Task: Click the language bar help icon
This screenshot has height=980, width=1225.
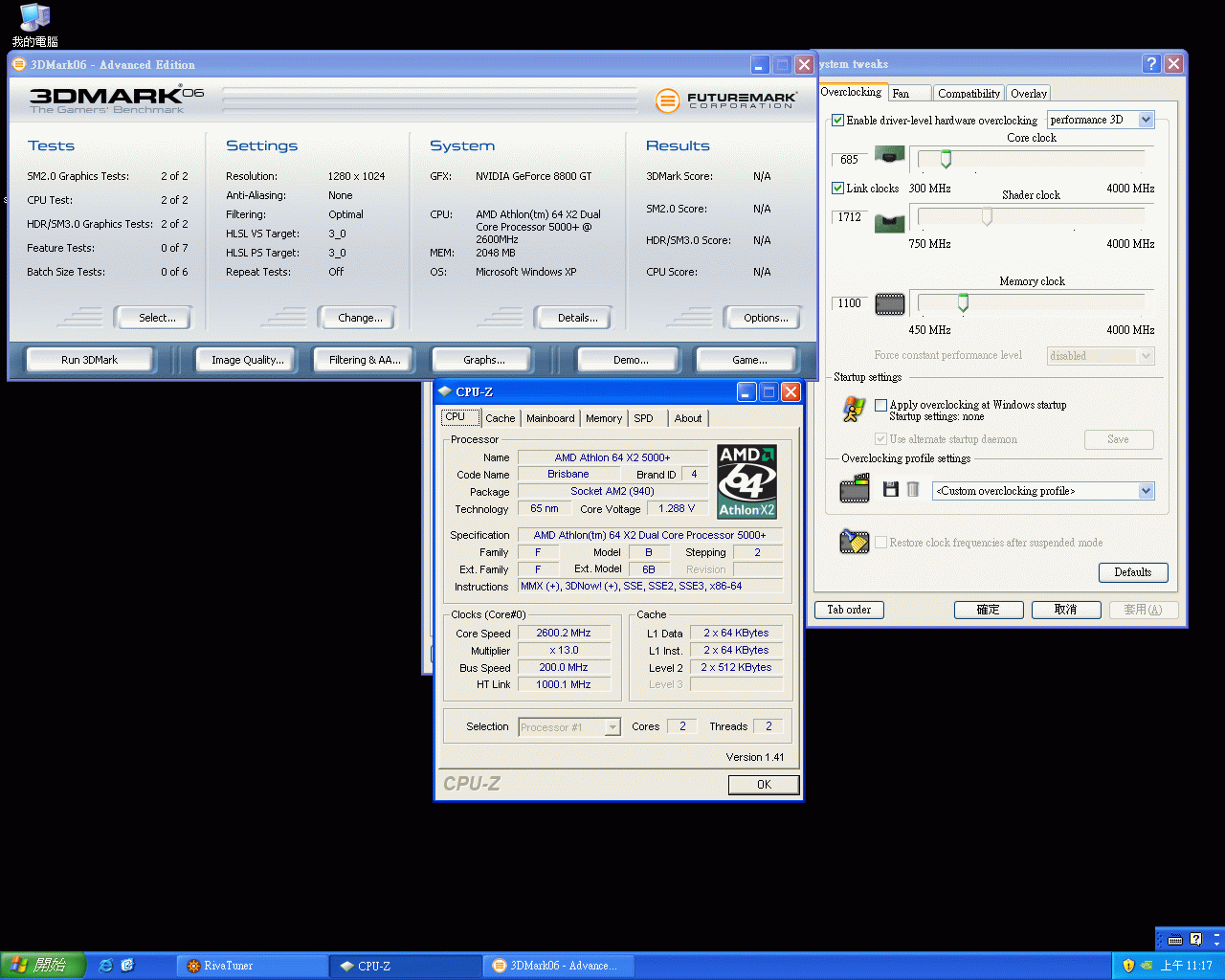Action: point(1195,940)
